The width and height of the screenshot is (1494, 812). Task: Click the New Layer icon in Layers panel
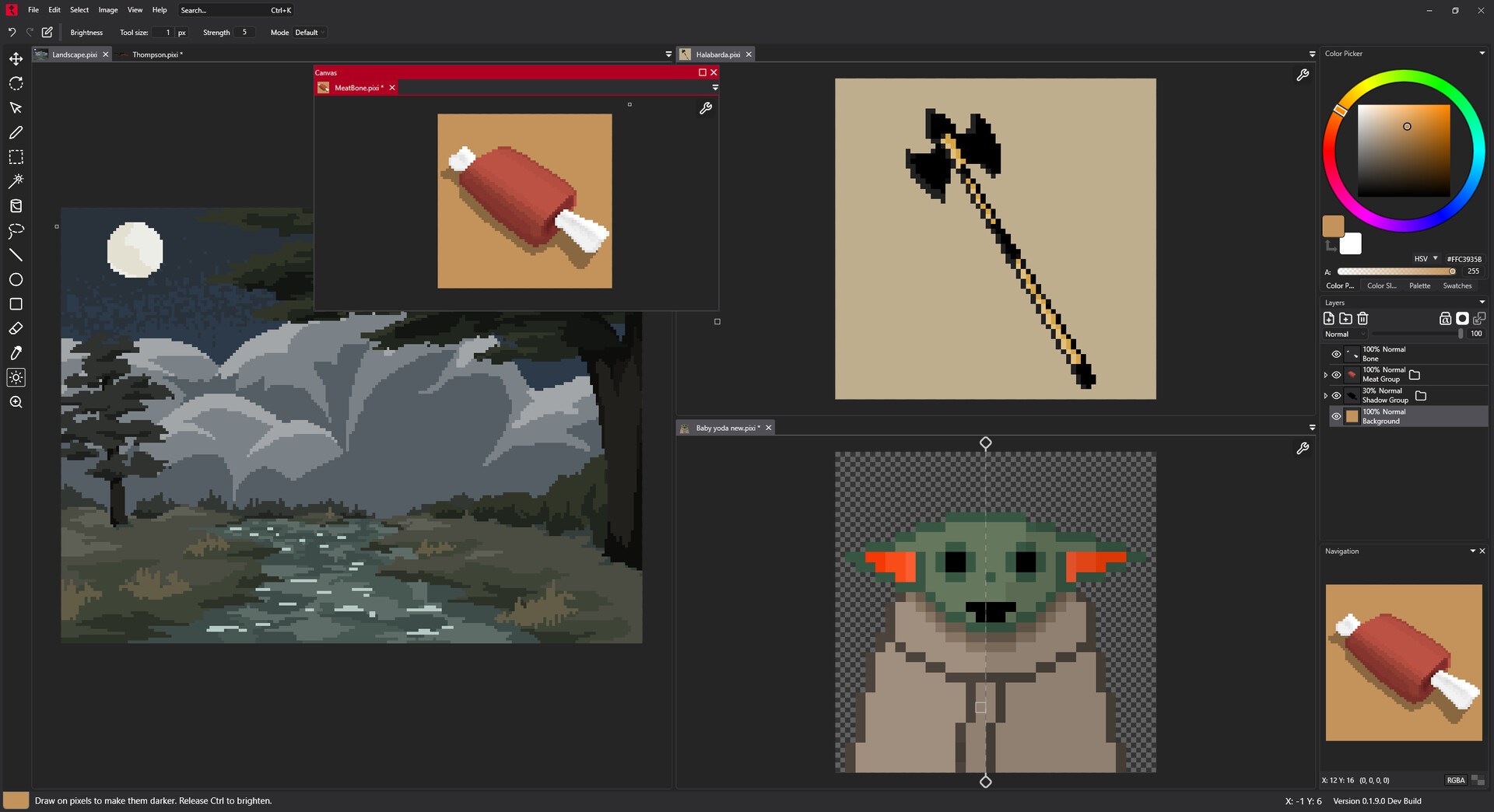click(1329, 318)
